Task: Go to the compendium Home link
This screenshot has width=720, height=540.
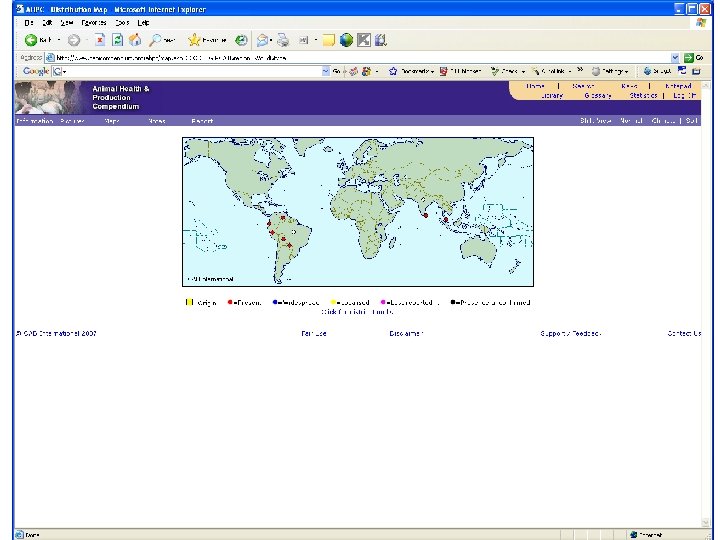Action: [x=535, y=86]
